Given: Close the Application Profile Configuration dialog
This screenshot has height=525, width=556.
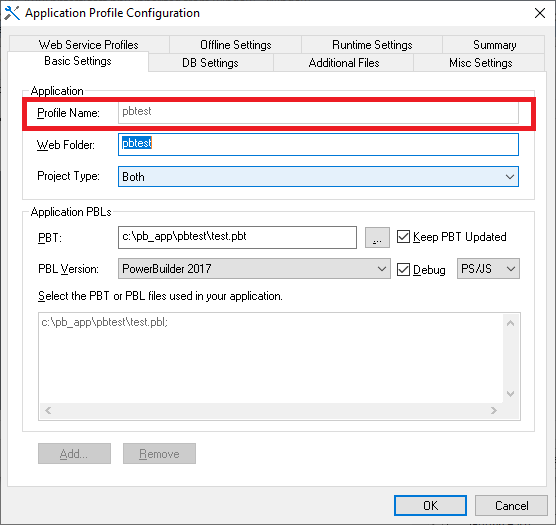Looking at the screenshot, I should click(540, 13).
